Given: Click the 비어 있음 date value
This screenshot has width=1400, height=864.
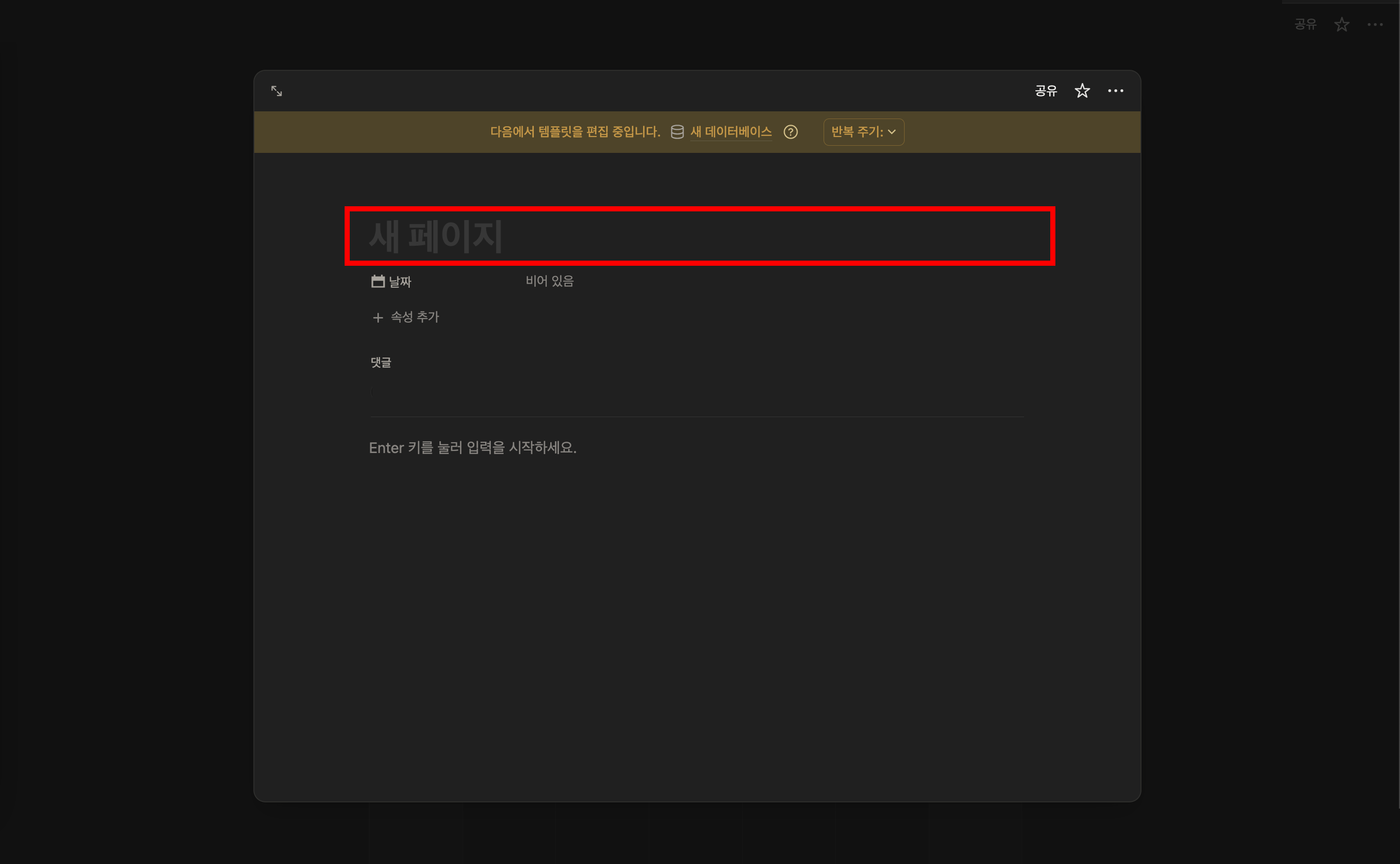Looking at the screenshot, I should (550, 281).
